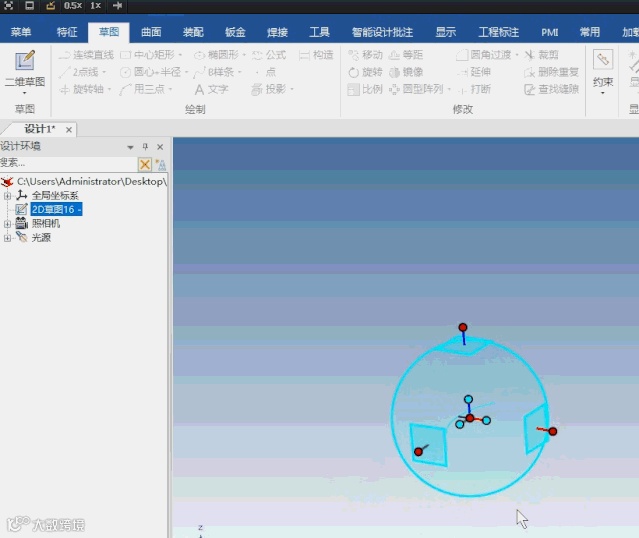Open the 圆心+半径 dropdown arrow
The image size is (639, 538).
pyautogui.click(x=186, y=72)
